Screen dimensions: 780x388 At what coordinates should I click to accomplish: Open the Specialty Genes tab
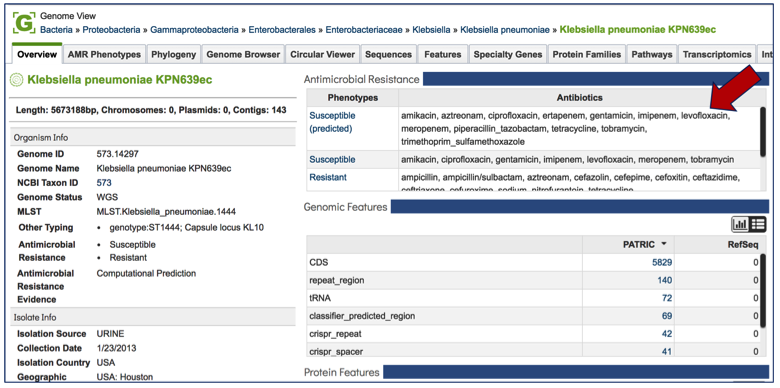tap(507, 54)
